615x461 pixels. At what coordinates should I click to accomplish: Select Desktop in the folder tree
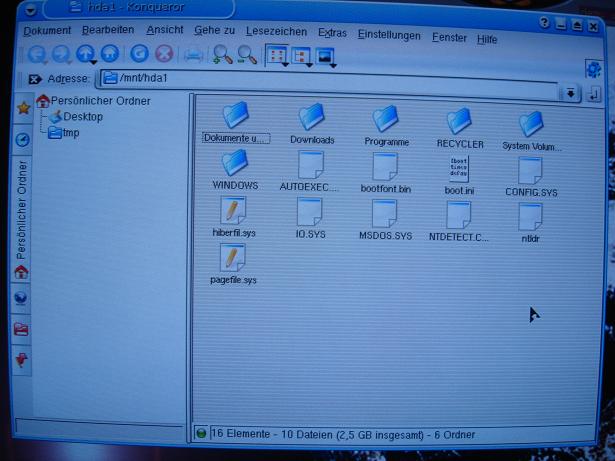coord(76,117)
